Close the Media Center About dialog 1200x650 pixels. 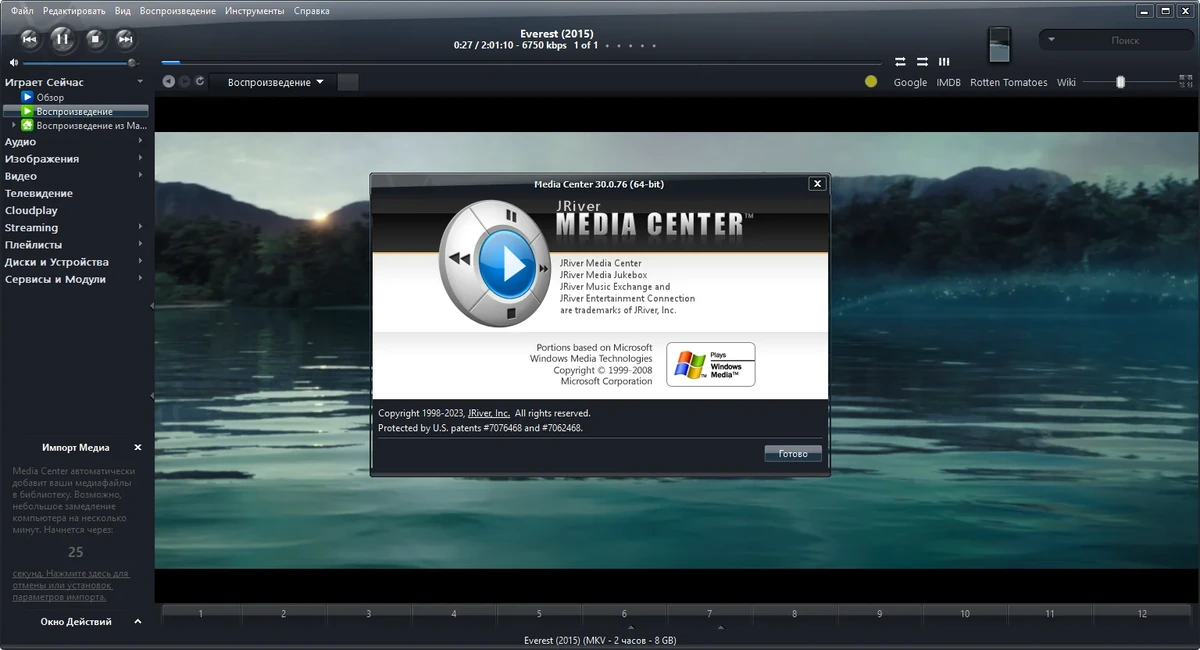817,184
